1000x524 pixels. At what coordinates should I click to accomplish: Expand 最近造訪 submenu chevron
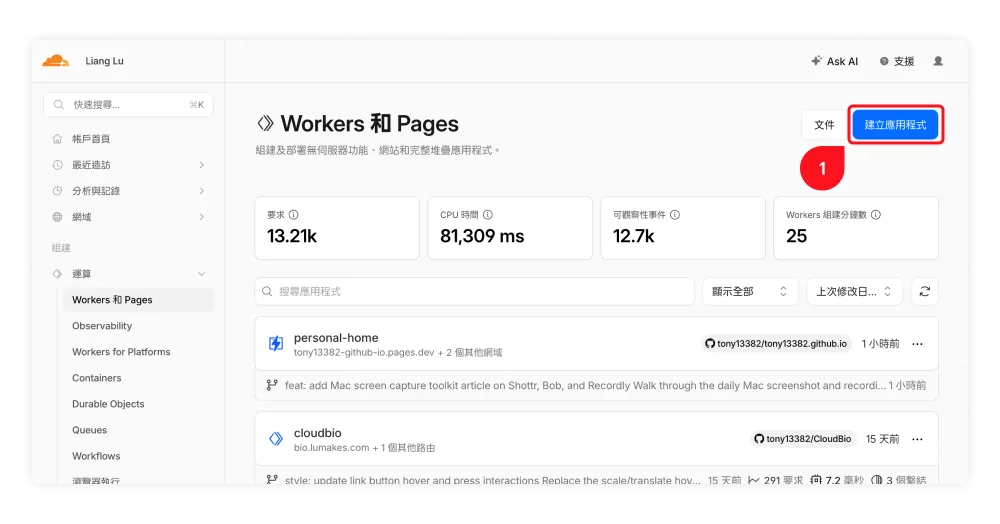click(x=202, y=165)
